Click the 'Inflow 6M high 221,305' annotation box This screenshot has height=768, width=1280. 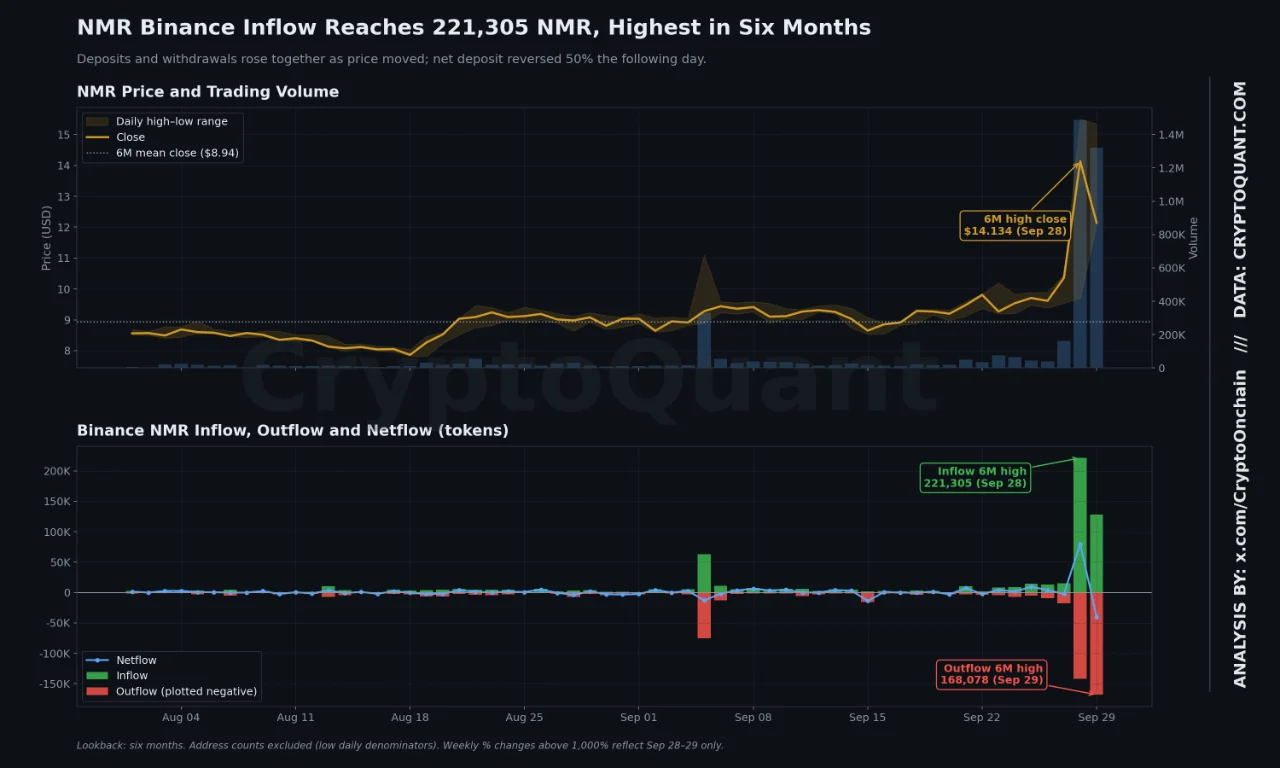975,477
